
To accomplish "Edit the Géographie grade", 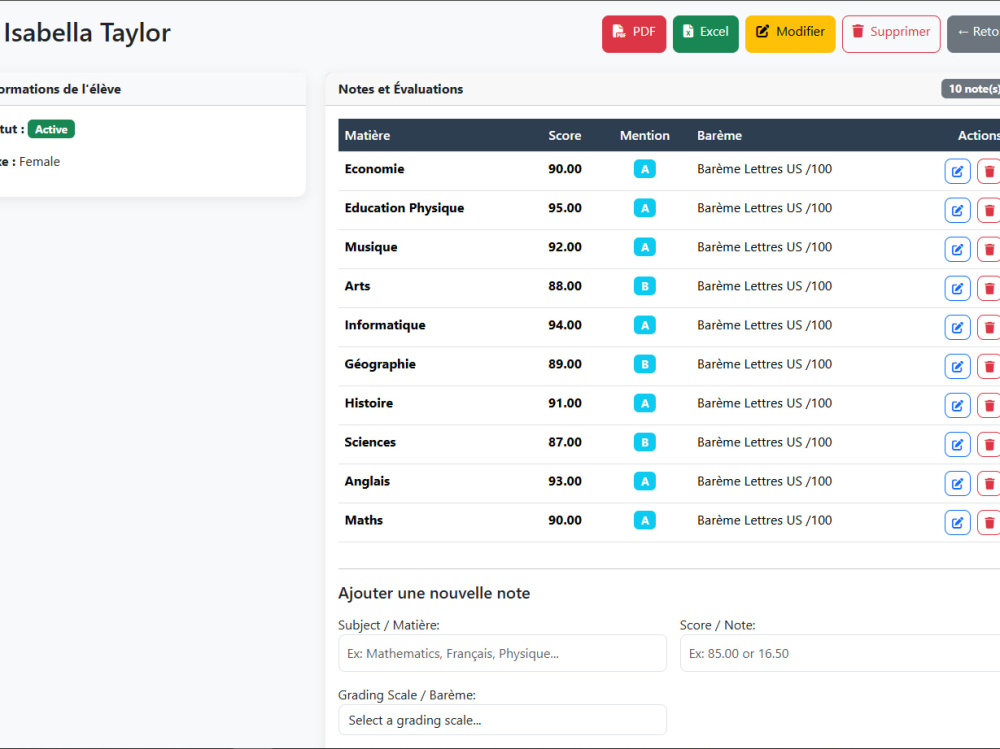I will tap(957, 366).
